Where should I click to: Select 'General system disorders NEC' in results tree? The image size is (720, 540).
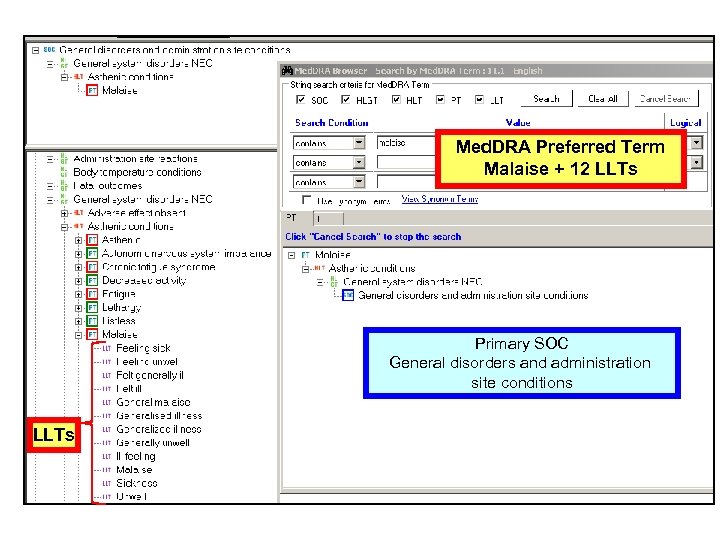pyautogui.click(x=412, y=282)
